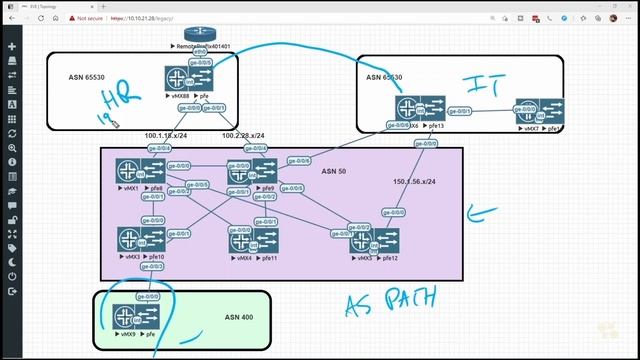Click the ASN 400 text label

point(239,317)
